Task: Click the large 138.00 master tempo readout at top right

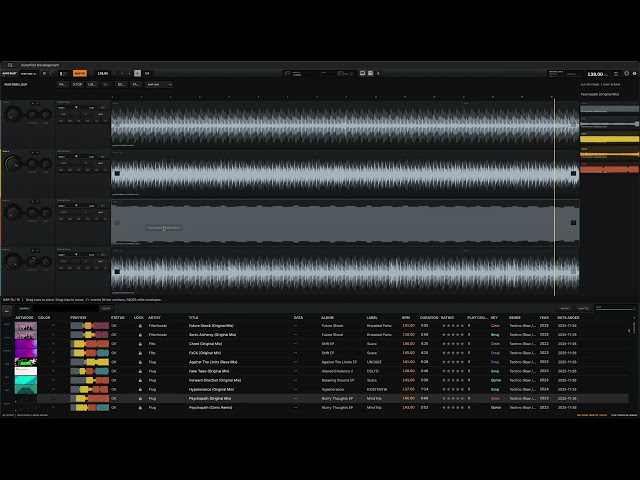Action: [595, 74]
